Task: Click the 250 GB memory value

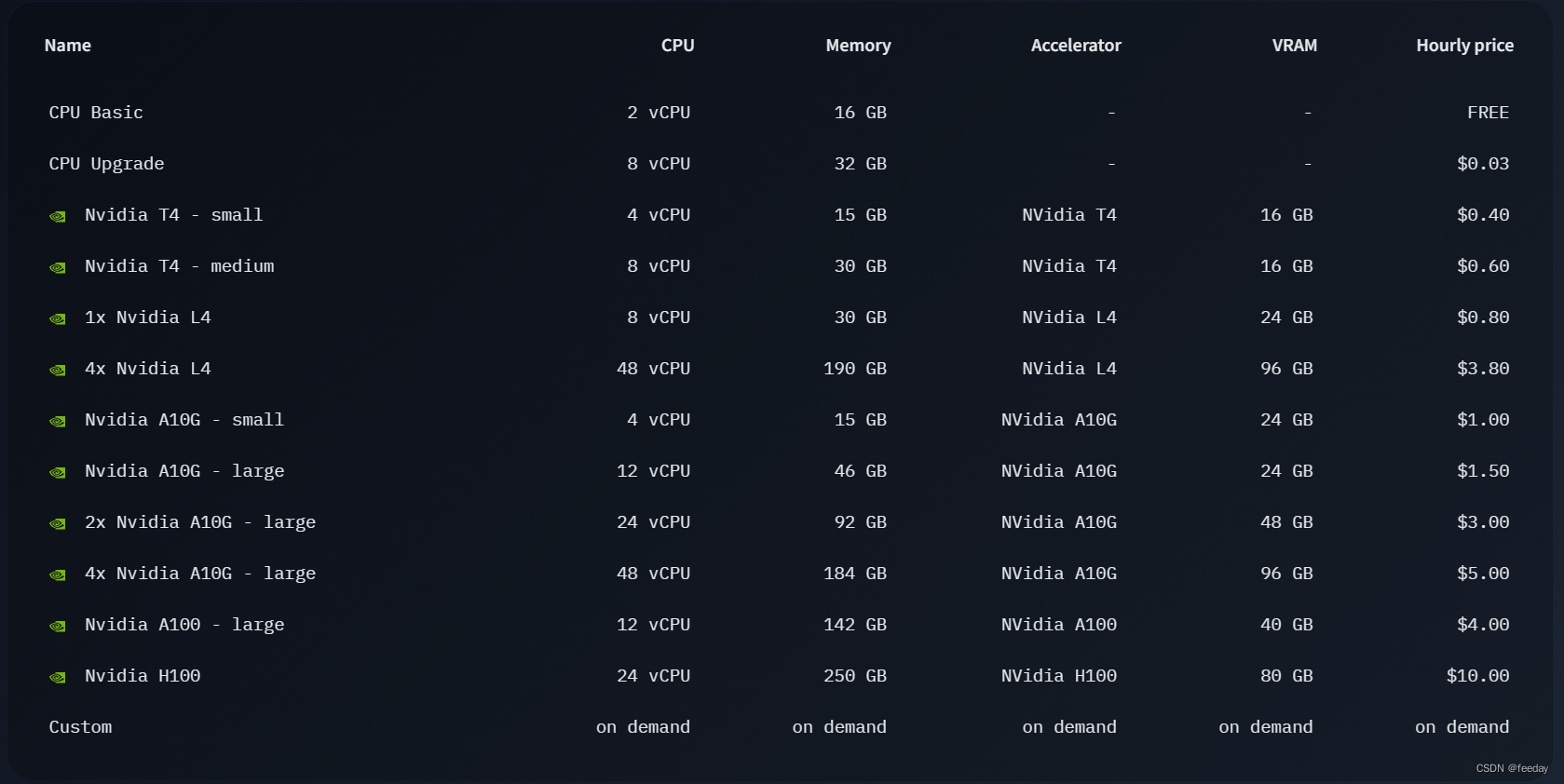Action: click(x=855, y=676)
